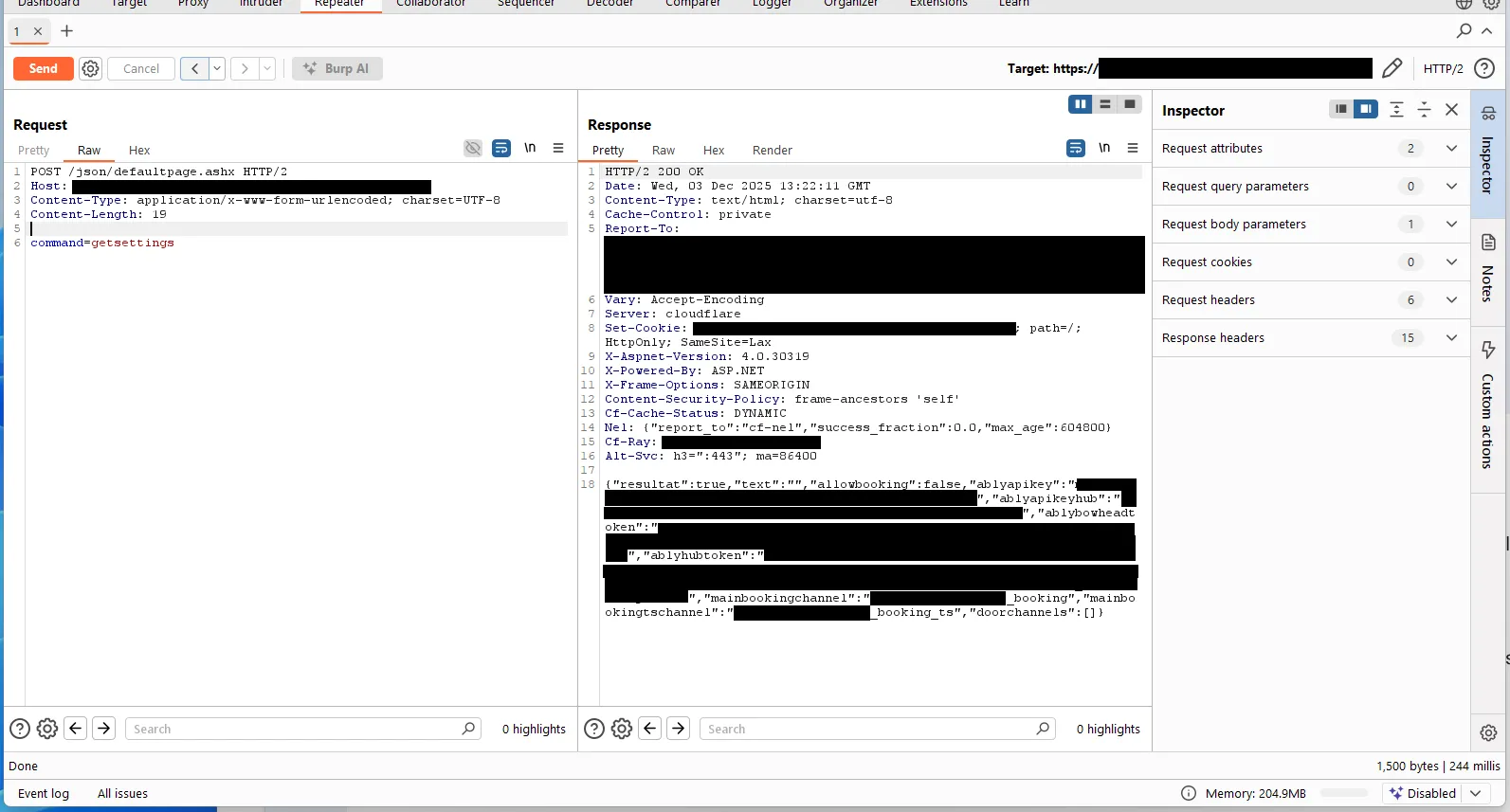Switch Response view to Pretty
Viewport: 1510px width, 812px height.
pos(608,150)
